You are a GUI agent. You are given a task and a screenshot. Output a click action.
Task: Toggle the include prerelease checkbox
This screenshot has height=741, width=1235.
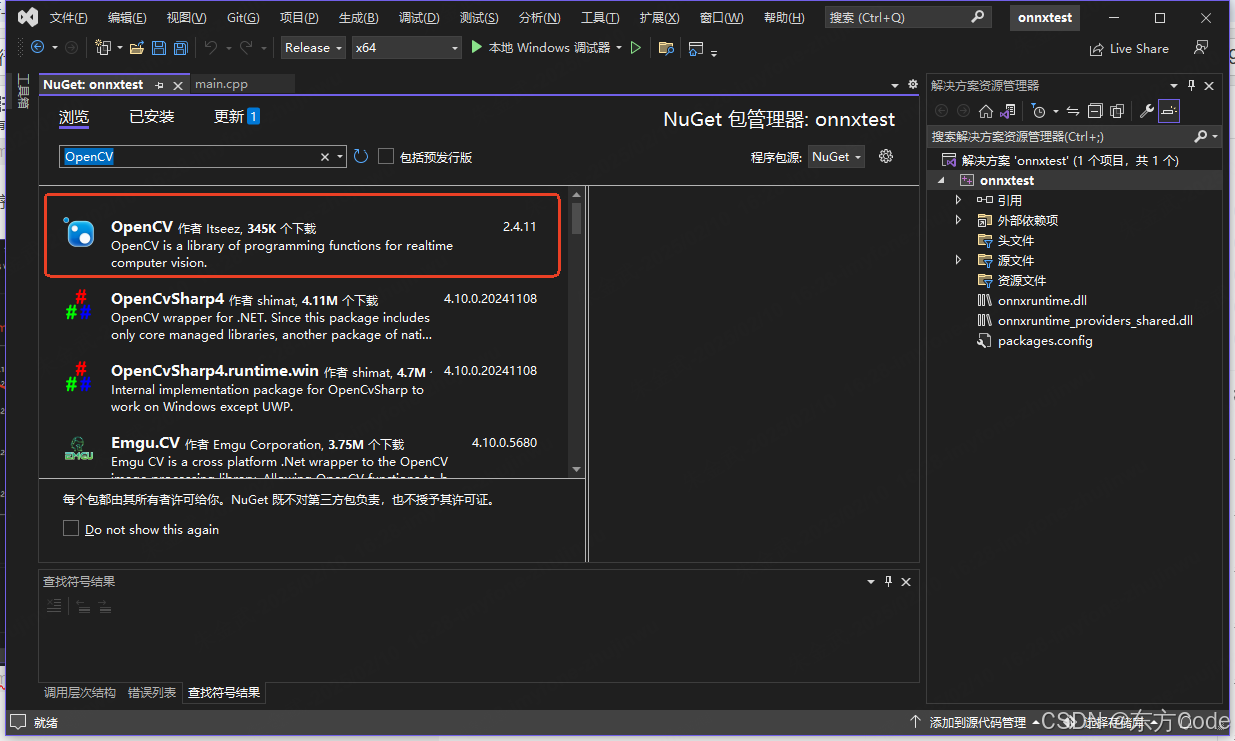[x=386, y=156]
